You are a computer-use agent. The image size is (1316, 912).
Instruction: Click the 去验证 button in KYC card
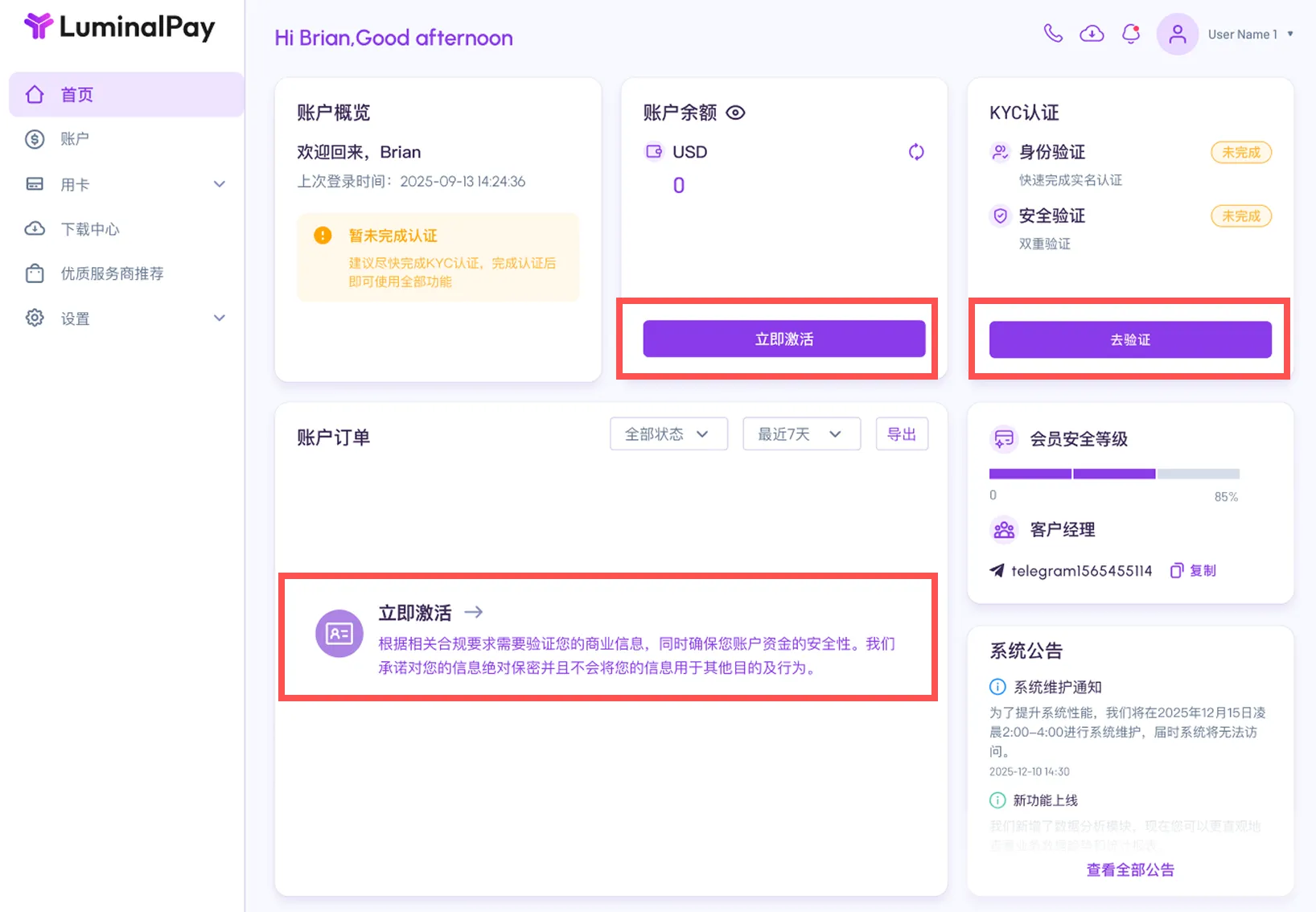(1130, 339)
